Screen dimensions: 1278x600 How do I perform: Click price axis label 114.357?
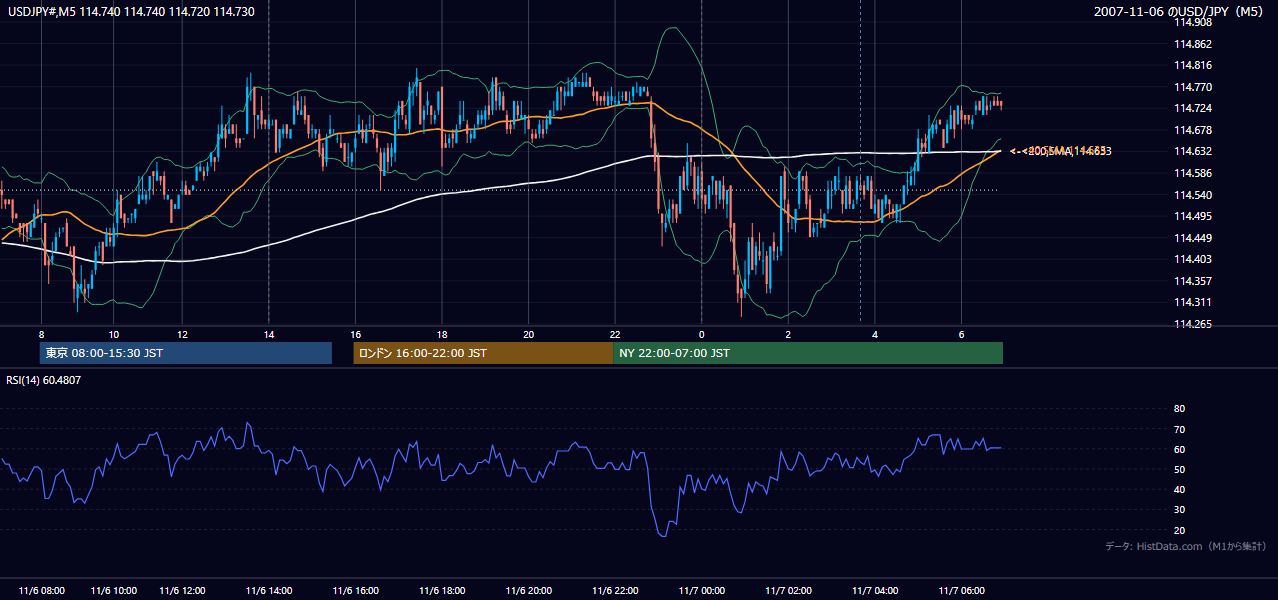coord(1193,281)
